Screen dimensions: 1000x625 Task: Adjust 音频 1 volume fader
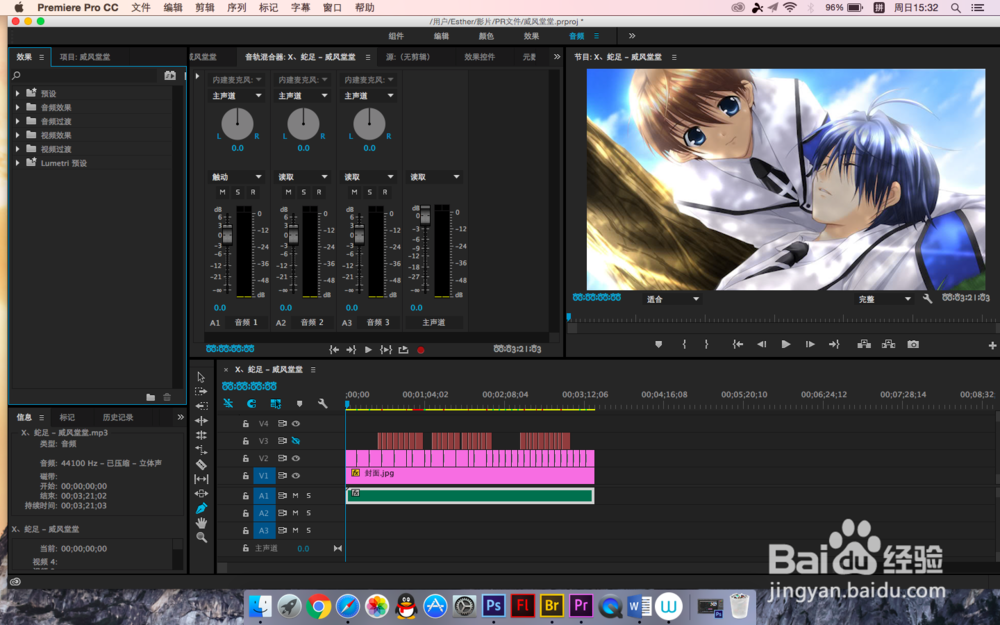pos(227,235)
